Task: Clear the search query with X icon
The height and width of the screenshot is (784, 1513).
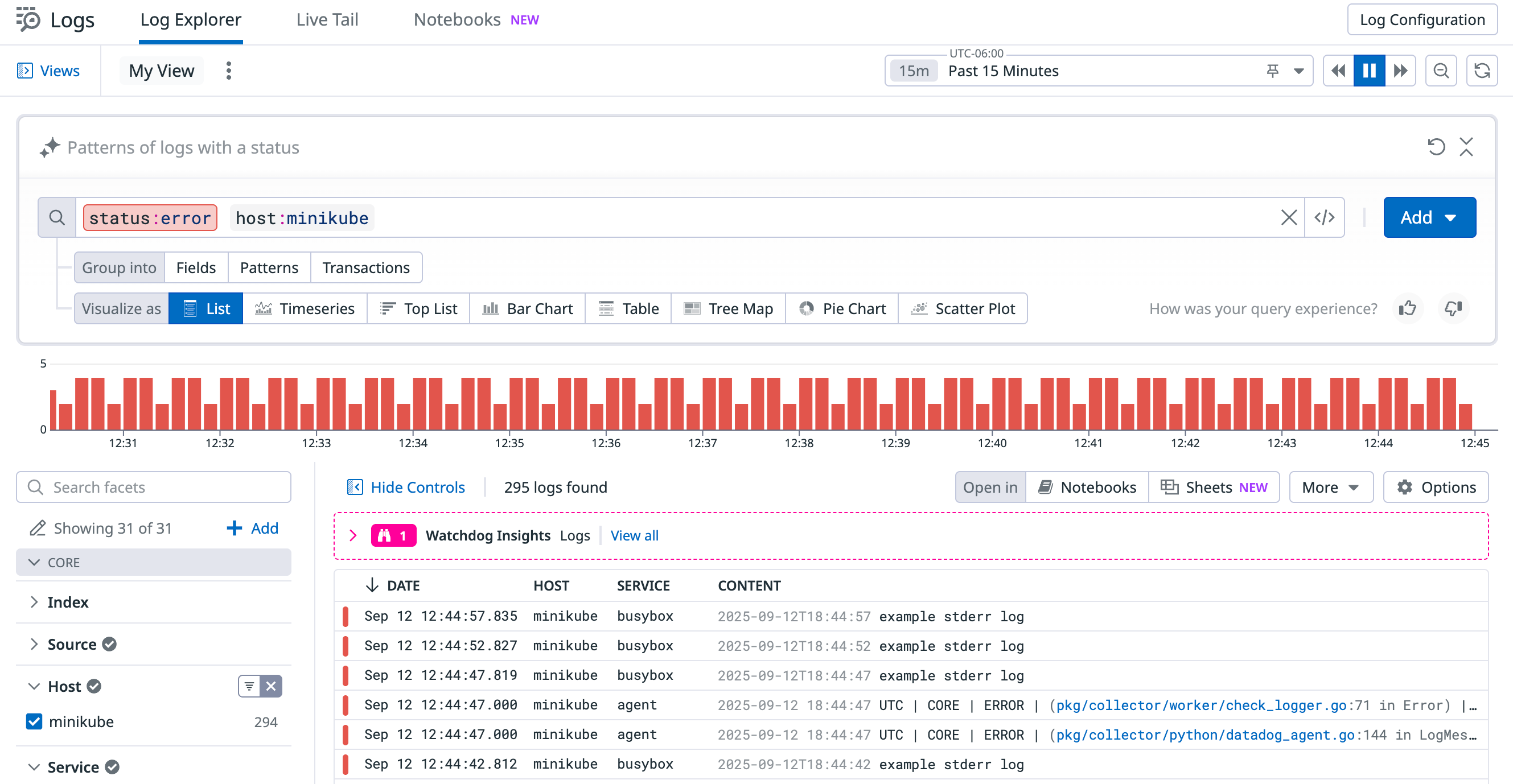Action: (1289, 217)
